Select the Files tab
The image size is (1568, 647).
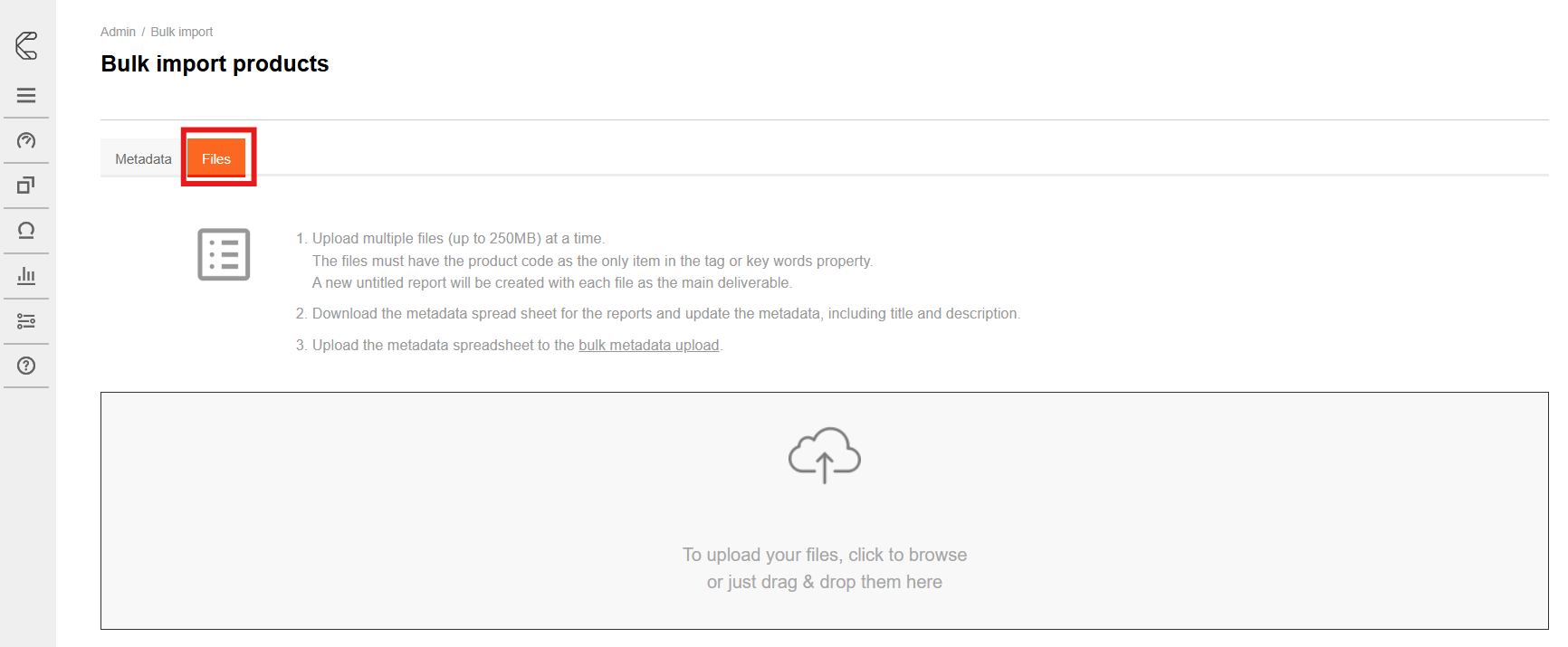[x=216, y=159]
